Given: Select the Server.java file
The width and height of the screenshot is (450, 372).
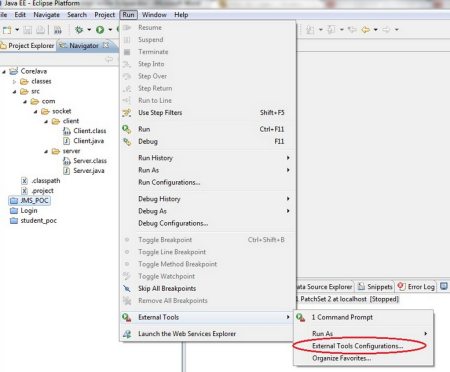Looking at the screenshot, I should coord(84,171).
